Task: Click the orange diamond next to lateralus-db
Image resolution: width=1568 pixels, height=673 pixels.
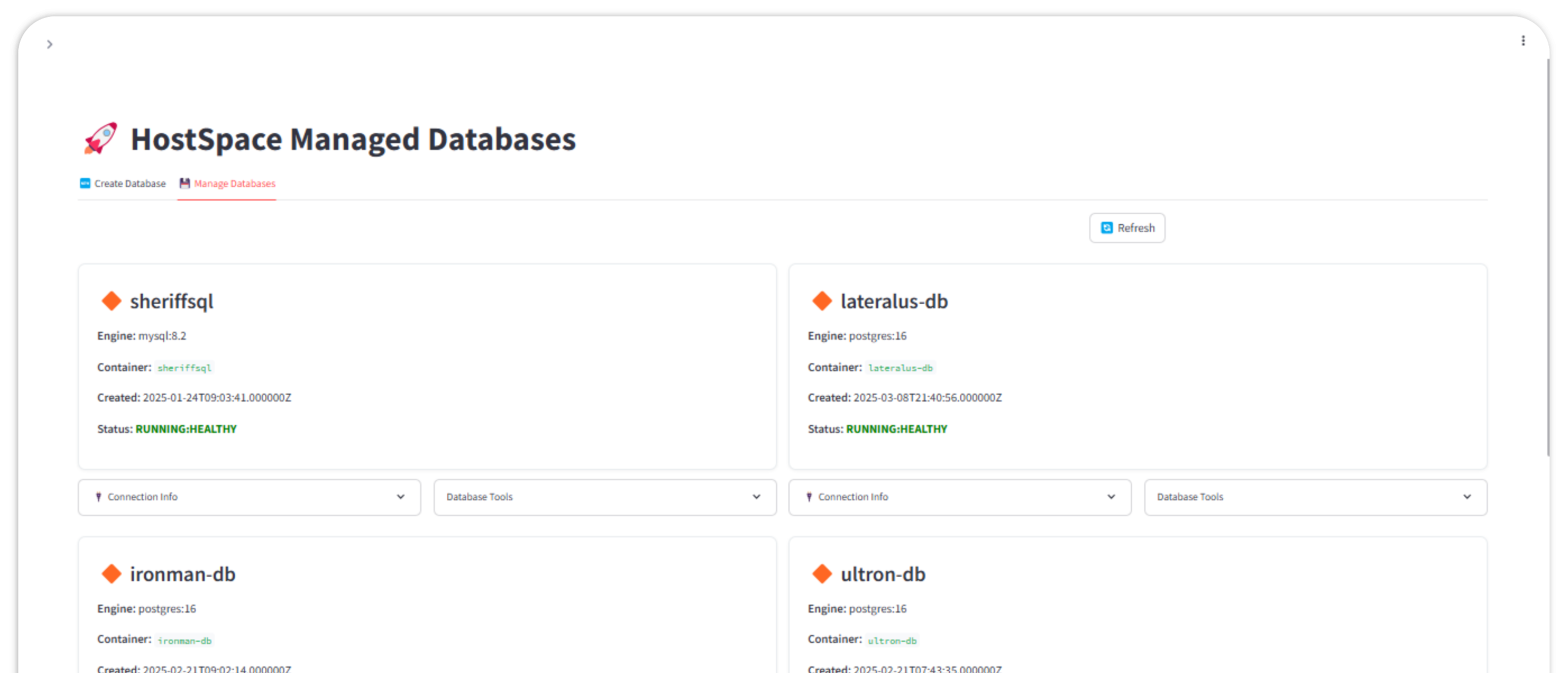Action: coord(821,301)
